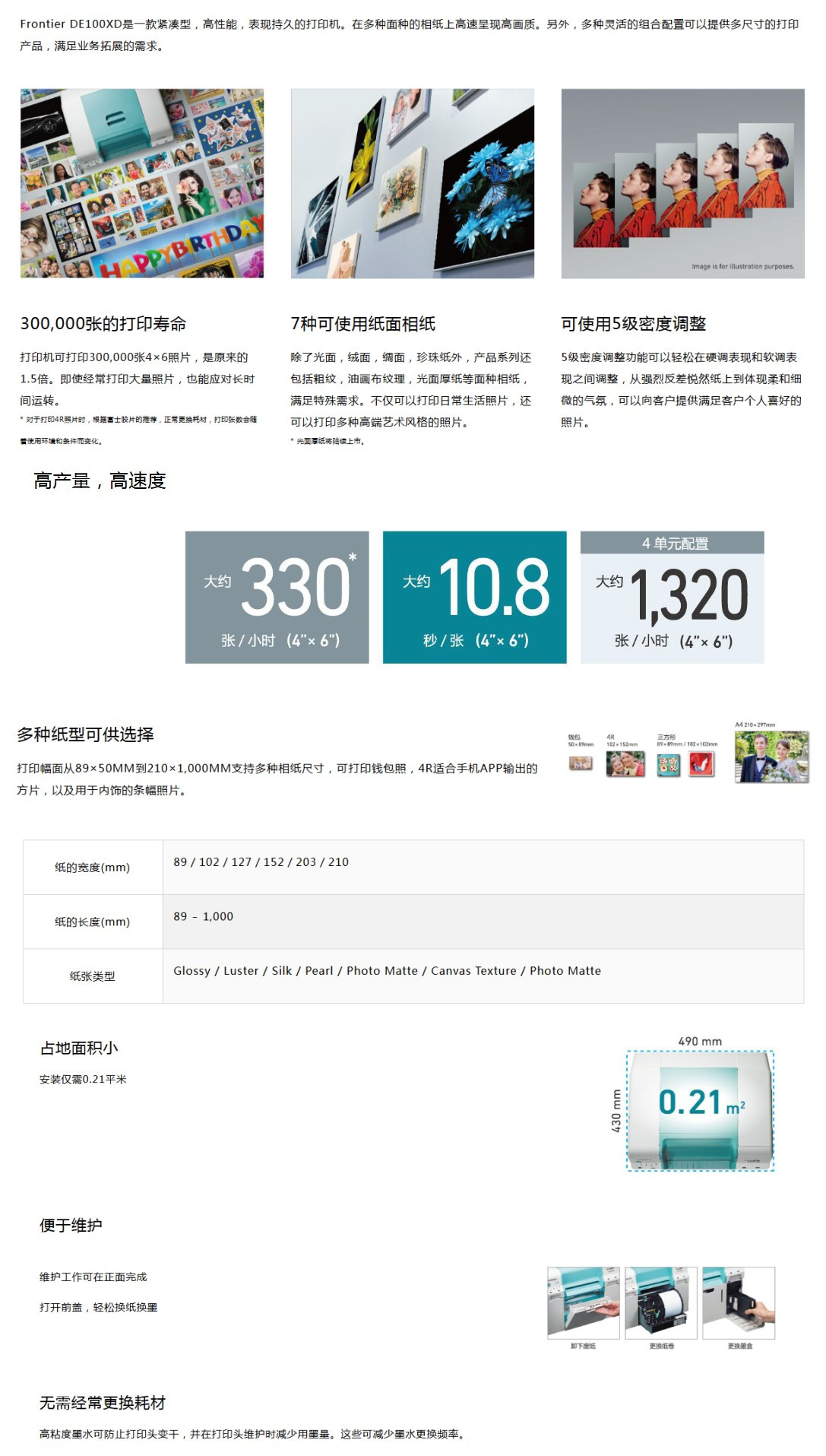The image size is (826, 1456).
Task: Click the teal square-format sample photo
Action: point(668,763)
